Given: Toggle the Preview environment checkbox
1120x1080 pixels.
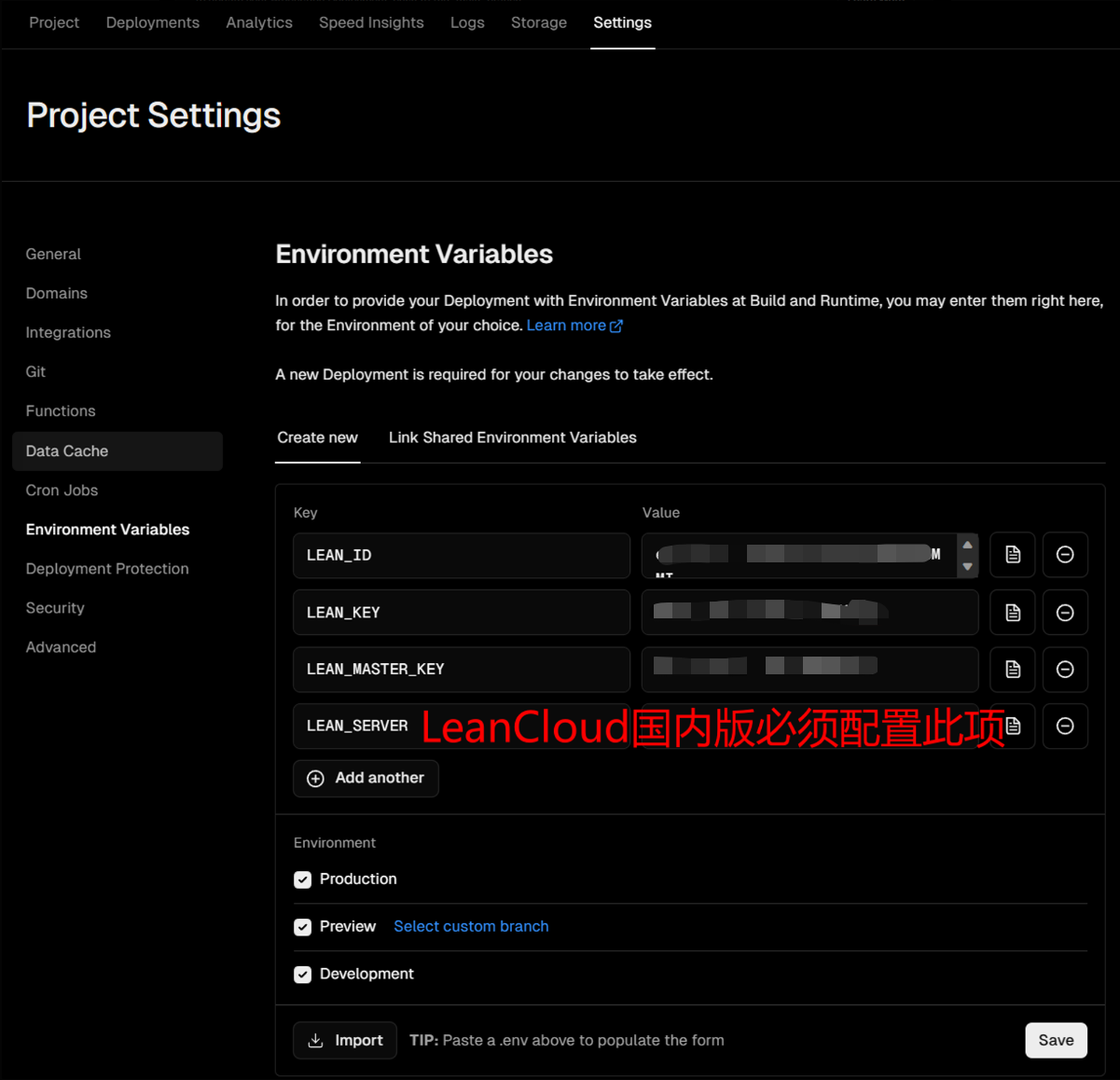Looking at the screenshot, I should point(303,927).
